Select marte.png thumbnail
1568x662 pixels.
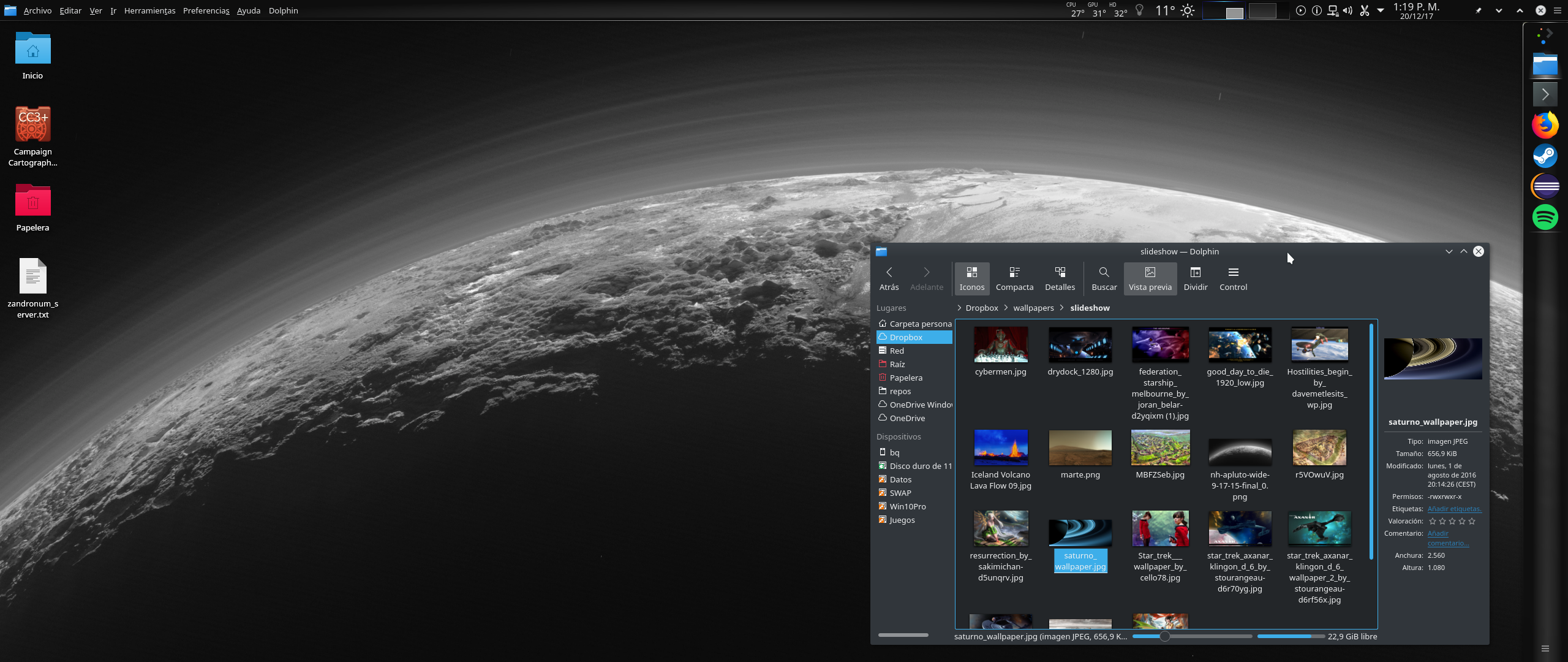click(1080, 447)
